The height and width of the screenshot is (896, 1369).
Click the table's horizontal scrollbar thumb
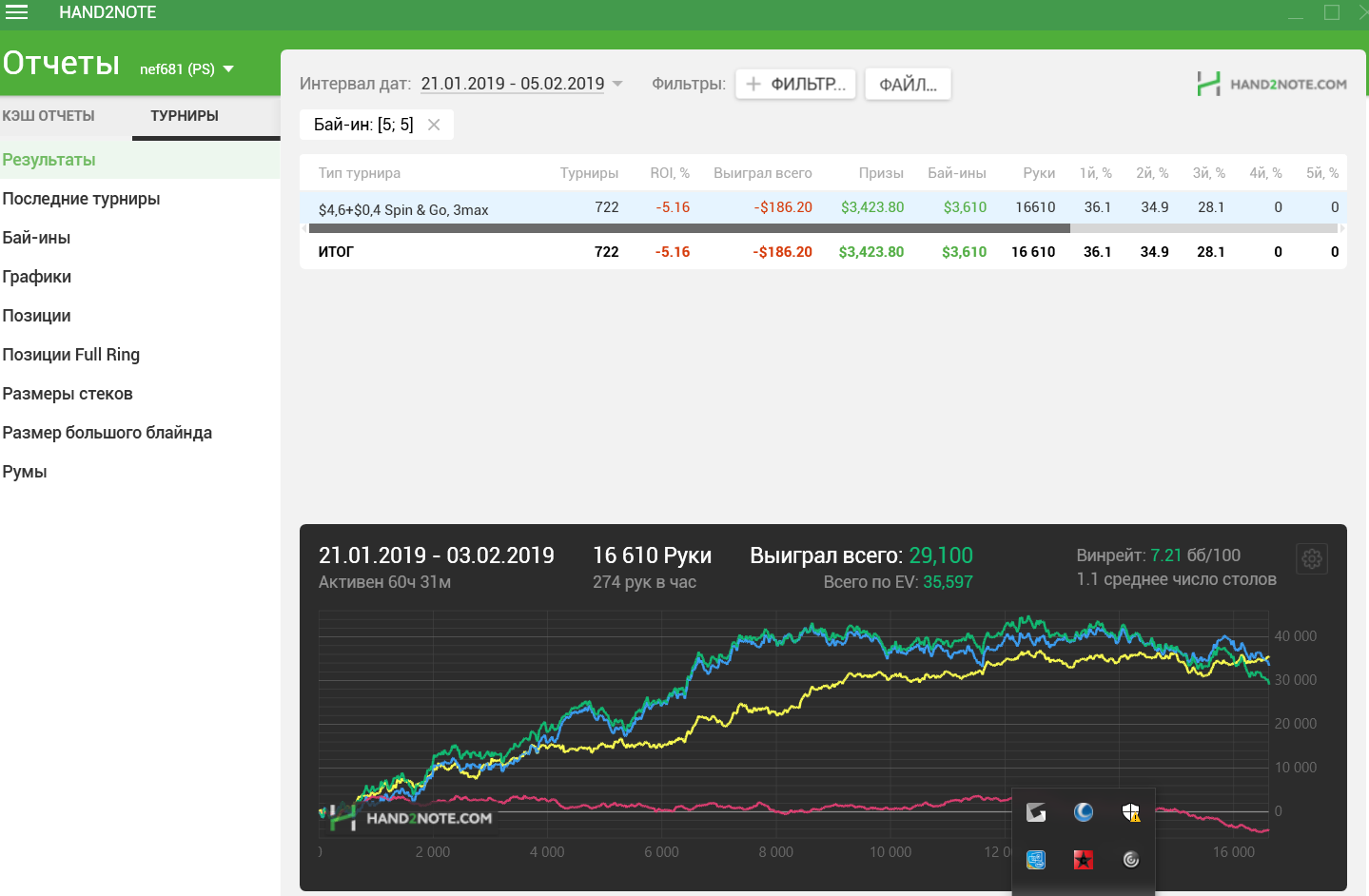(x=690, y=228)
